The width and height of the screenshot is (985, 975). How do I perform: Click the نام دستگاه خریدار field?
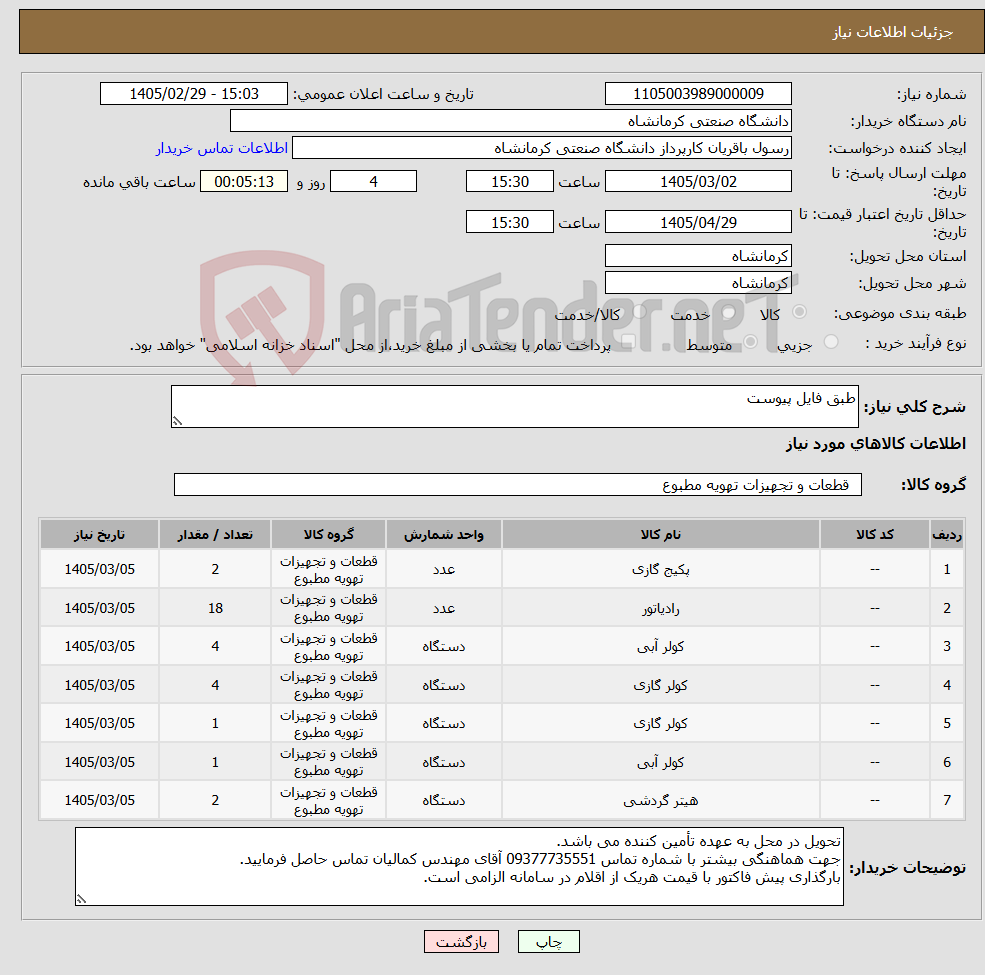coord(511,121)
